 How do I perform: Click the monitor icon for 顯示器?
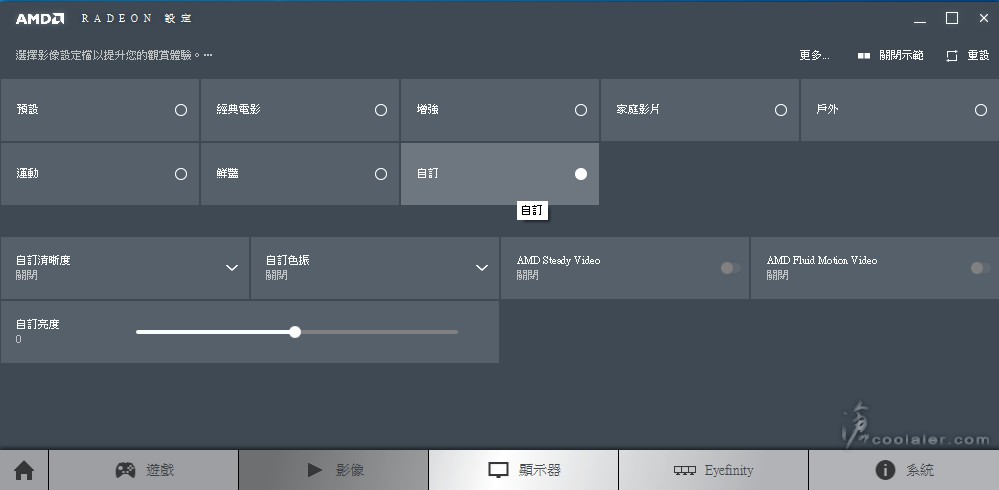click(x=498, y=470)
